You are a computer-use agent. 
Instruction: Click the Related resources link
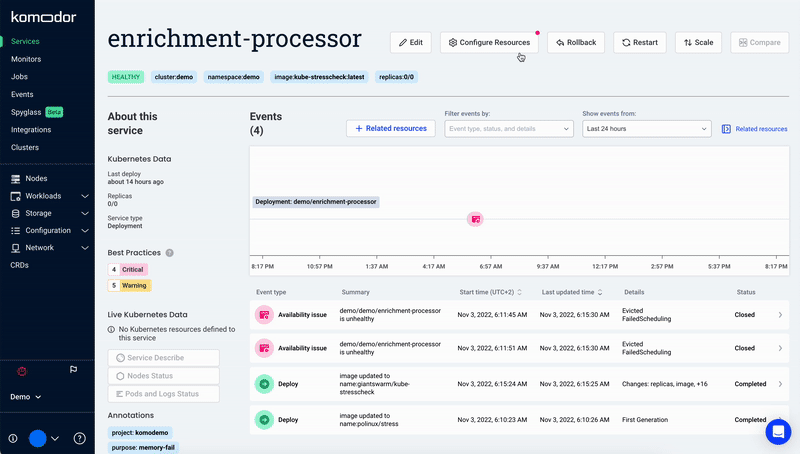(761, 129)
